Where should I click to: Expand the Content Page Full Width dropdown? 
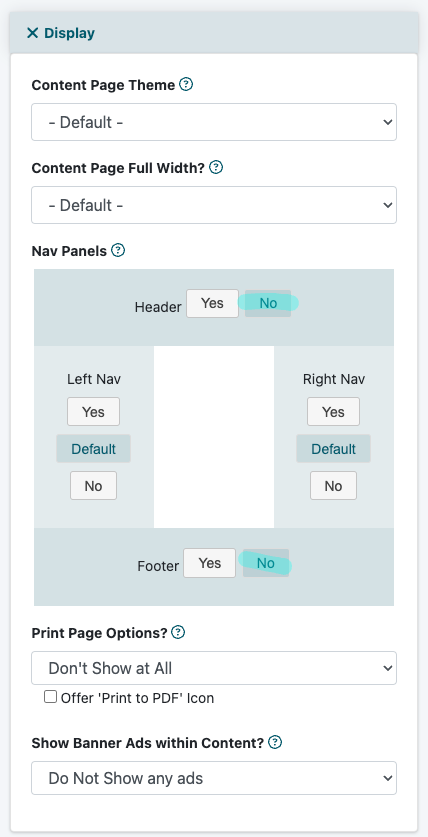click(214, 205)
